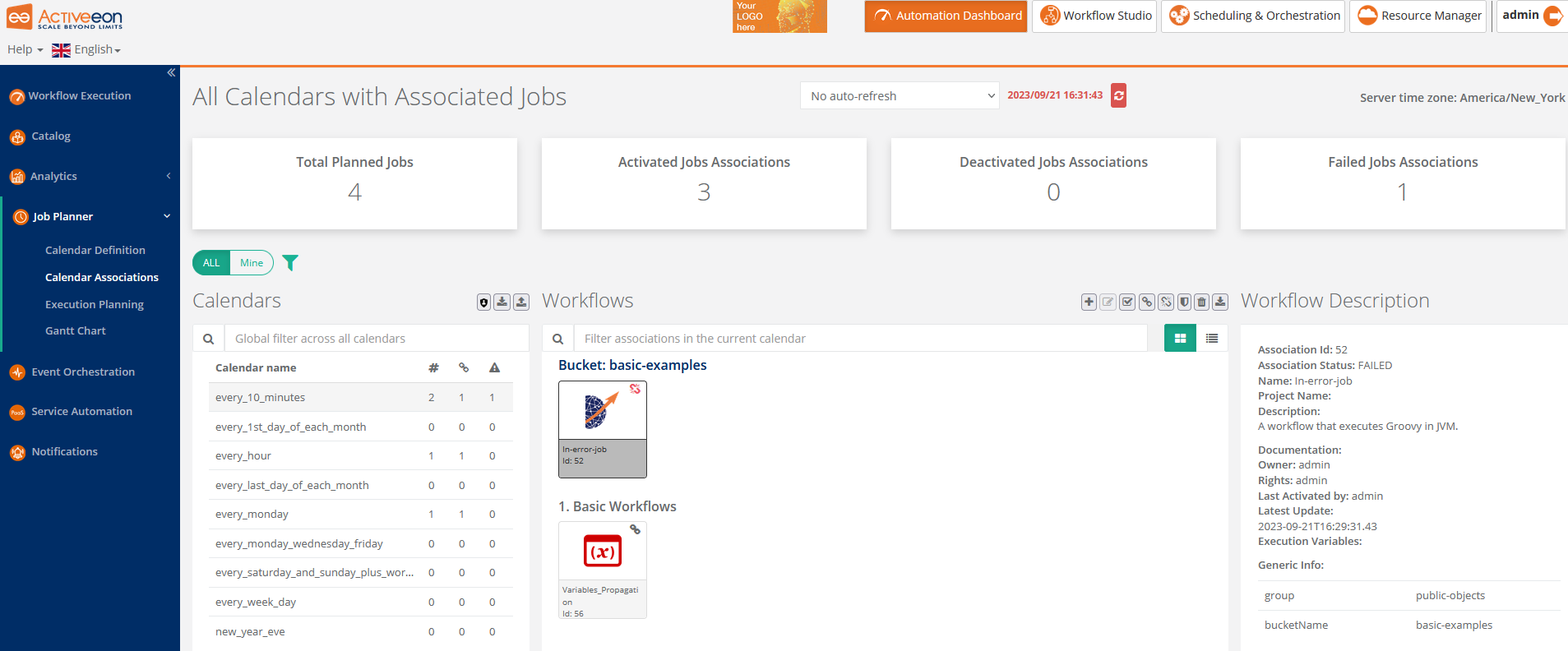The height and width of the screenshot is (651, 1568).
Task: Open the Automation Dashboard portal
Action: click(x=946, y=16)
